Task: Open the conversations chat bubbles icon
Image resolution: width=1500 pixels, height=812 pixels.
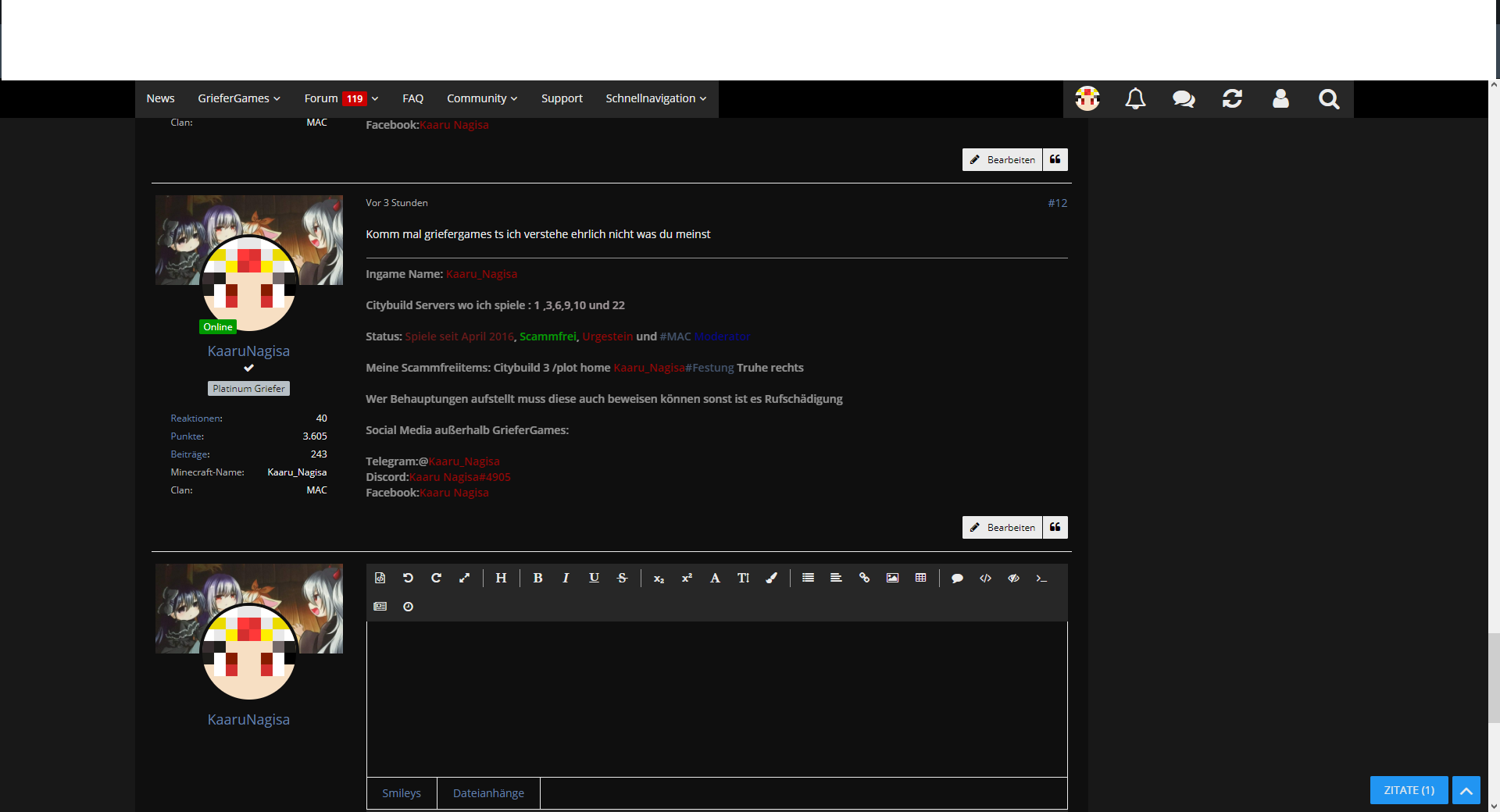Action: click(1184, 99)
